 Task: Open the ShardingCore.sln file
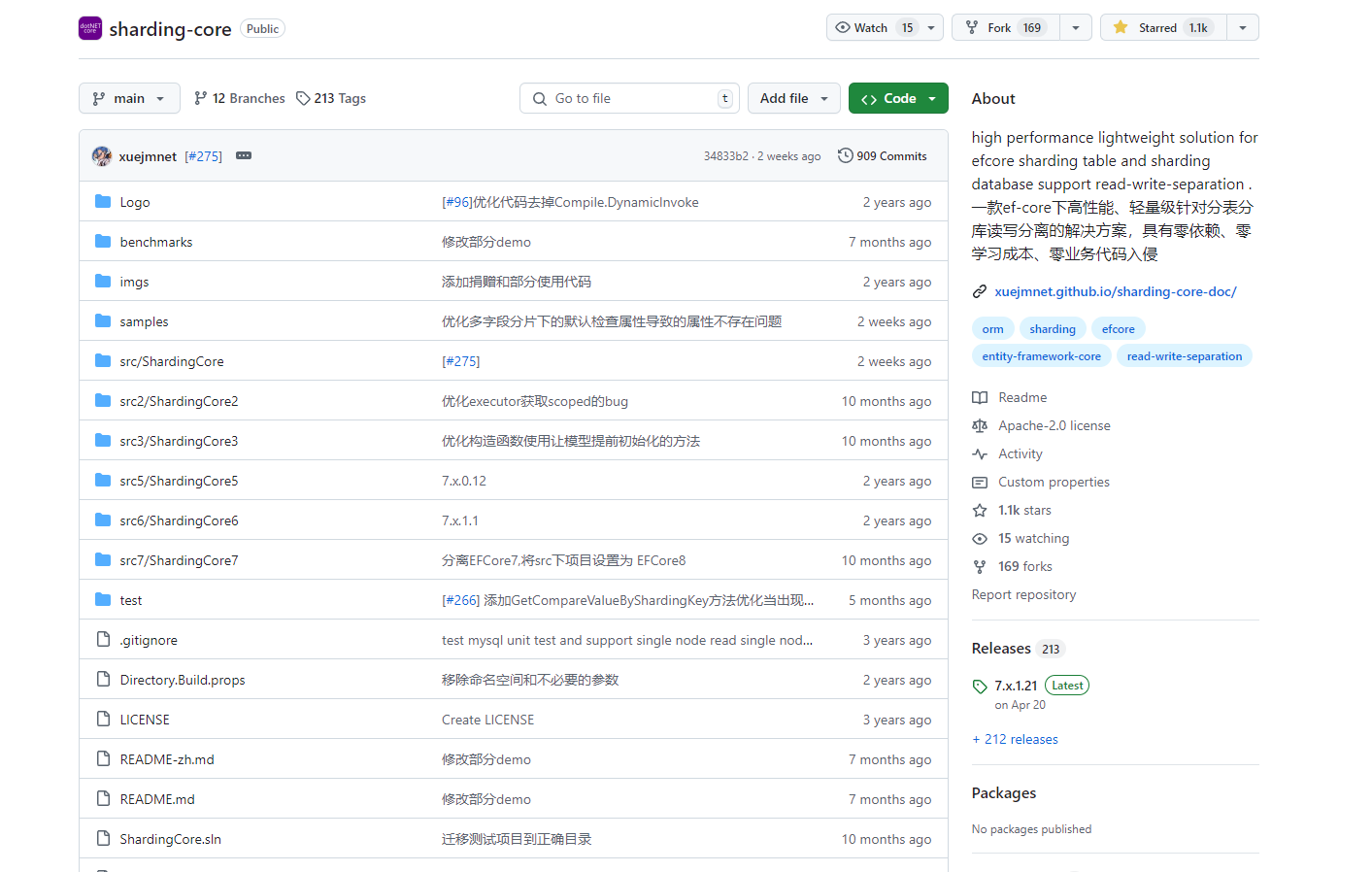coord(171,839)
